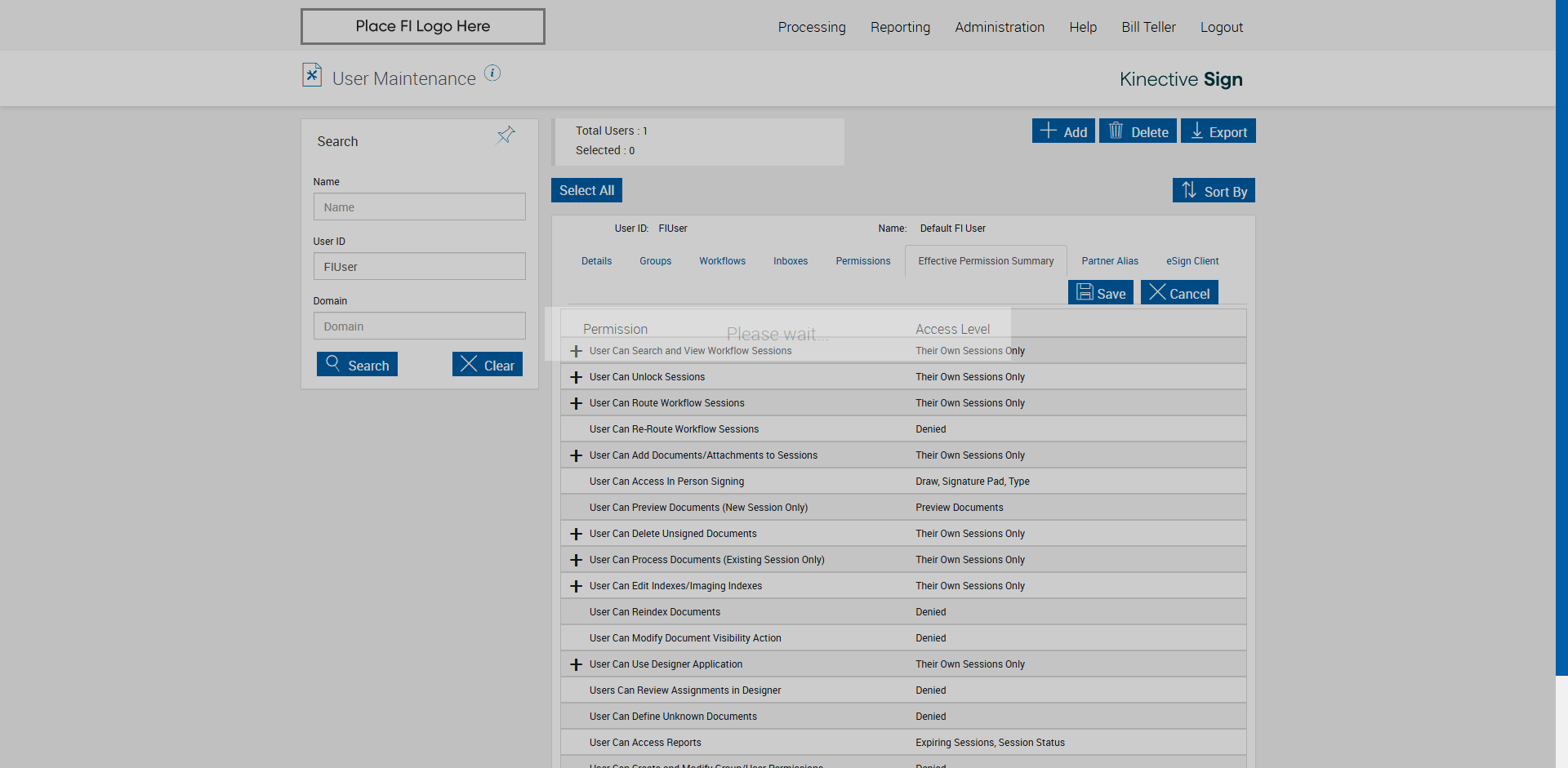Expand User Can Add Documents/Attachments to Sessions
Screen dimensions: 1568x768
click(x=577, y=455)
